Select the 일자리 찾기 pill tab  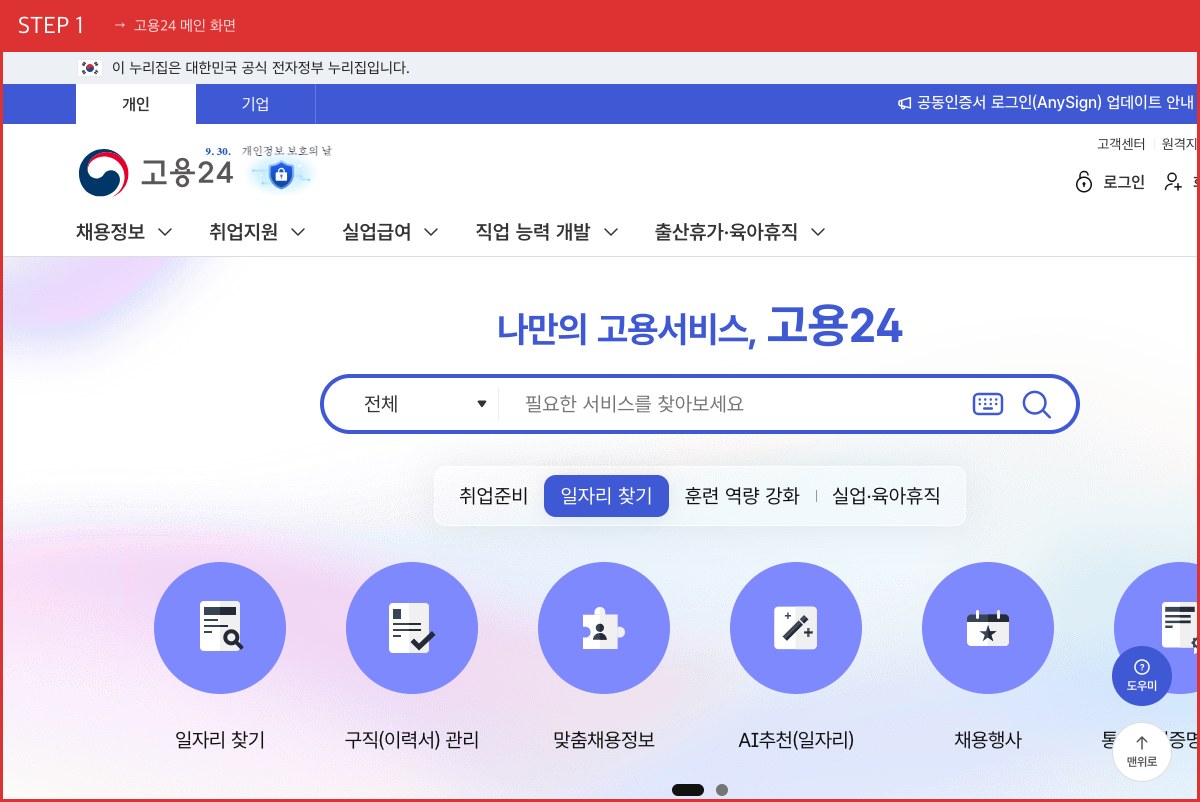coord(606,495)
